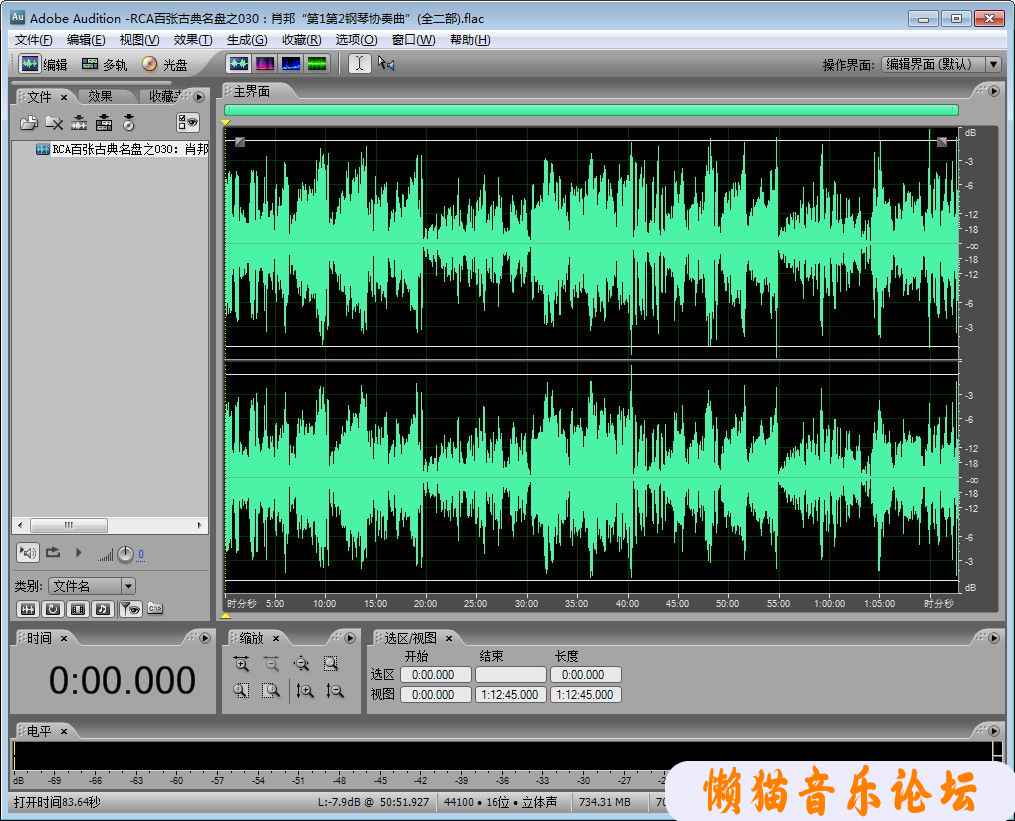Click the zoom in vertically icon
Image resolution: width=1015 pixels, height=821 pixels.
(305, 691)
